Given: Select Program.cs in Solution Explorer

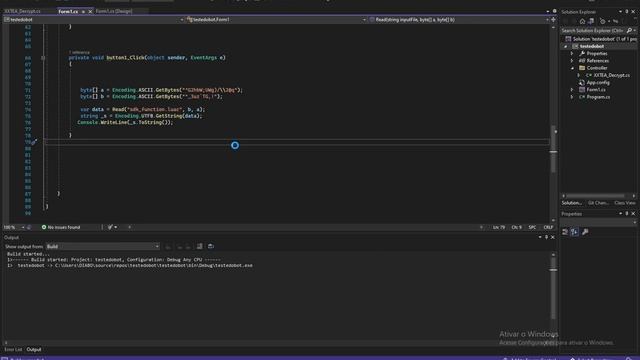Looking at the screenshot, I should click(598, 97).
